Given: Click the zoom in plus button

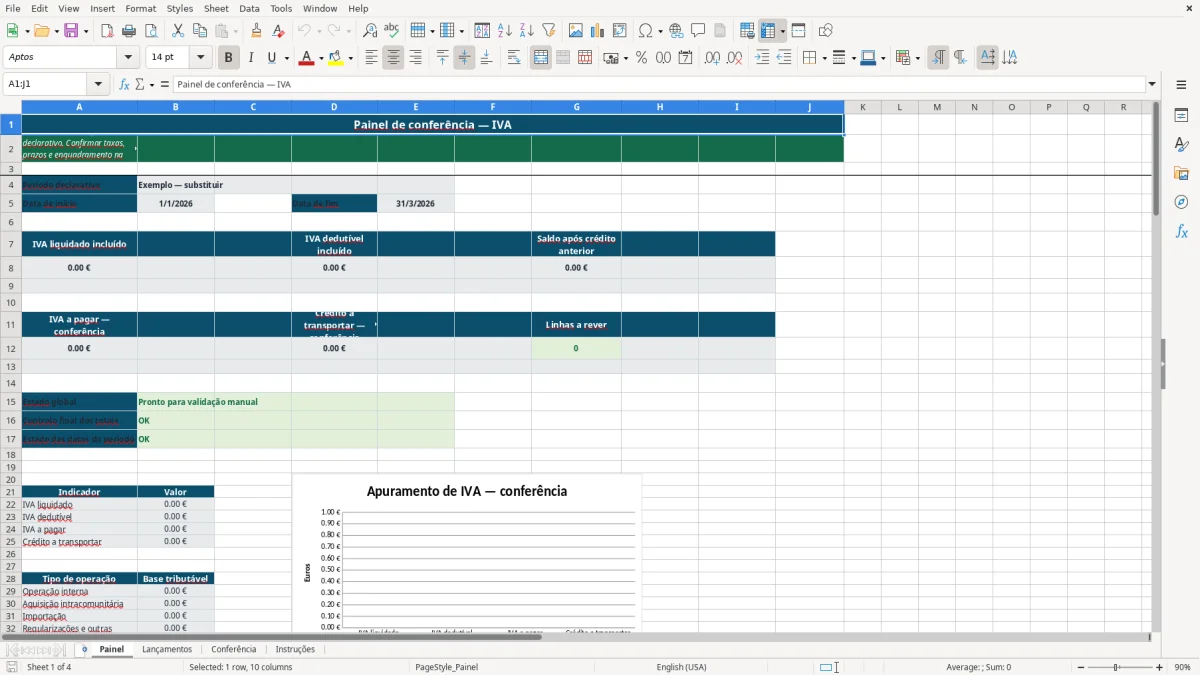Looking at the screenshot, I should click(x=1160, y=667).
